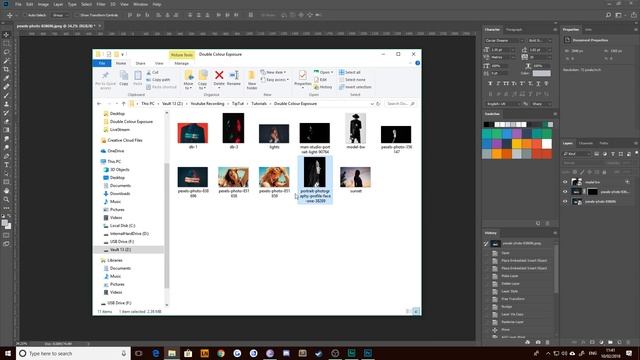This screenshot has height=360, width=640.
Task: Click text Color box in Character panel
Action: click(x=541, y=73)
